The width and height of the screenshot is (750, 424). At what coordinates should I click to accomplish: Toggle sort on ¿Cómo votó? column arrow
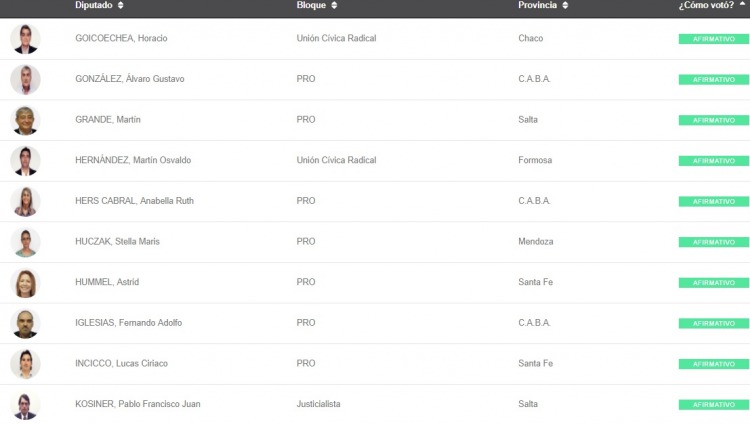pyautogui.click(x=743, y=6)
